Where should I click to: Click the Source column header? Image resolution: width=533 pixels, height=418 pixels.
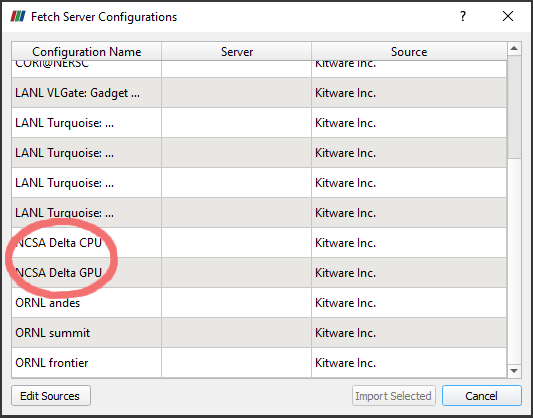[x=409, y=52]
